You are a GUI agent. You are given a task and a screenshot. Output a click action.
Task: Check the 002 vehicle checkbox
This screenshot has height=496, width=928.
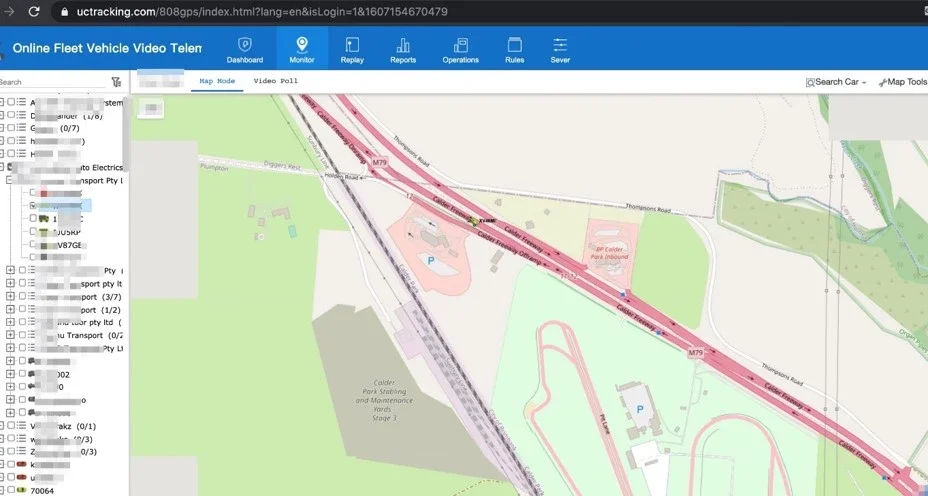coord(22,374)
